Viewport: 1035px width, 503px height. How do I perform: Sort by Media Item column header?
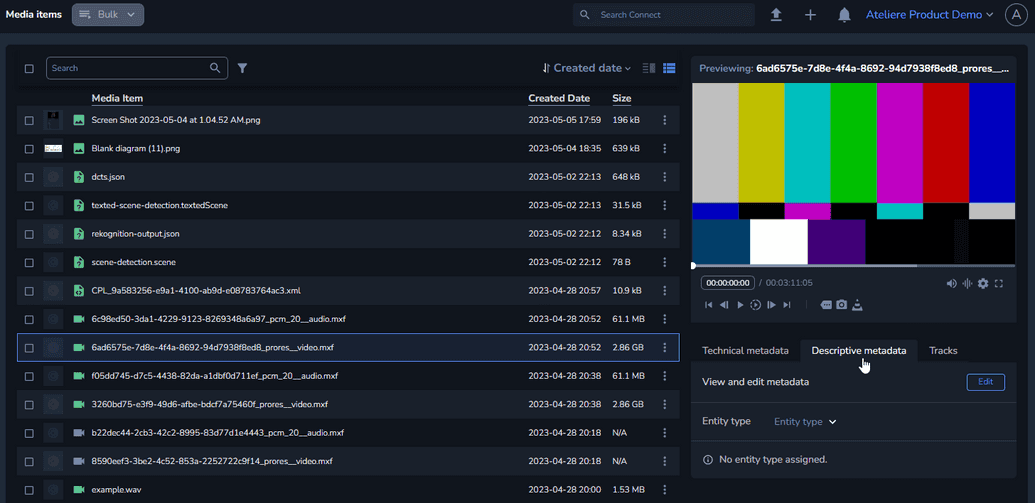(x=117, y=98)
